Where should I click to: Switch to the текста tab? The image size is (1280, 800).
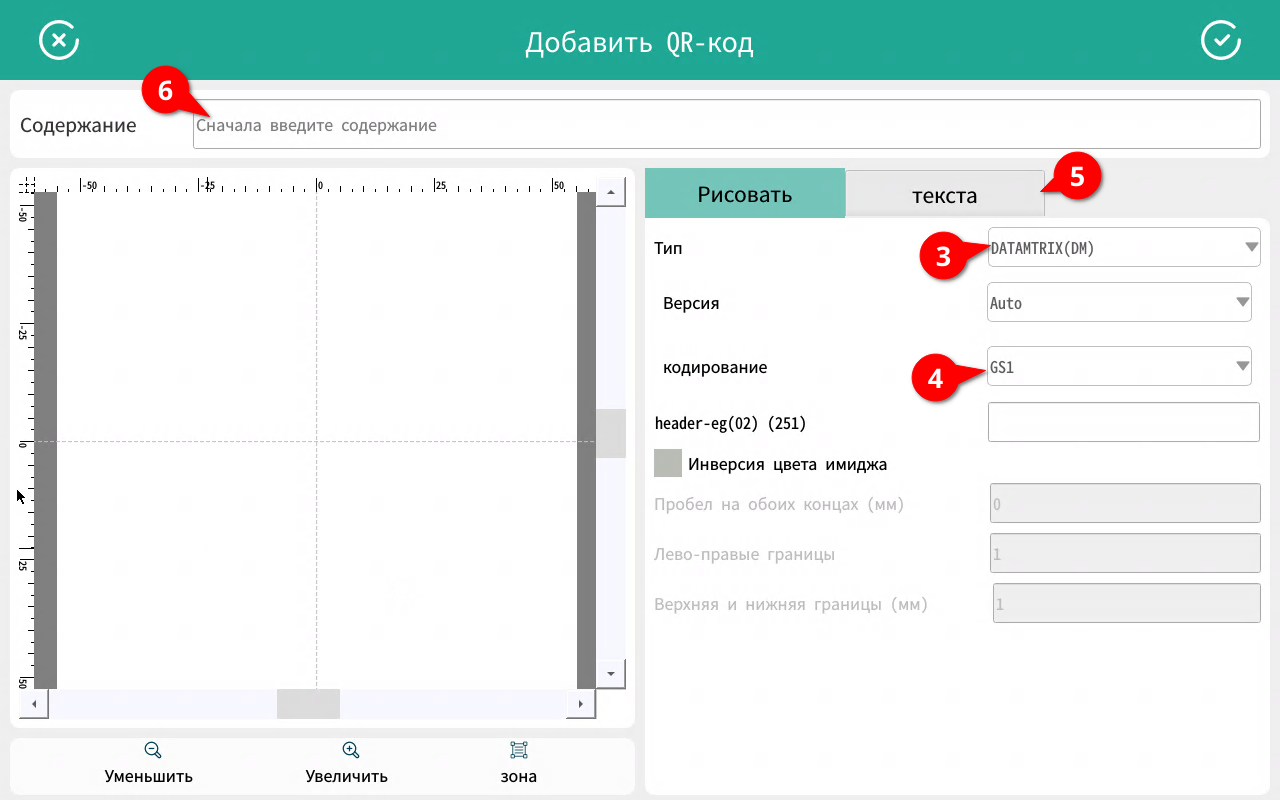[944, 195]
